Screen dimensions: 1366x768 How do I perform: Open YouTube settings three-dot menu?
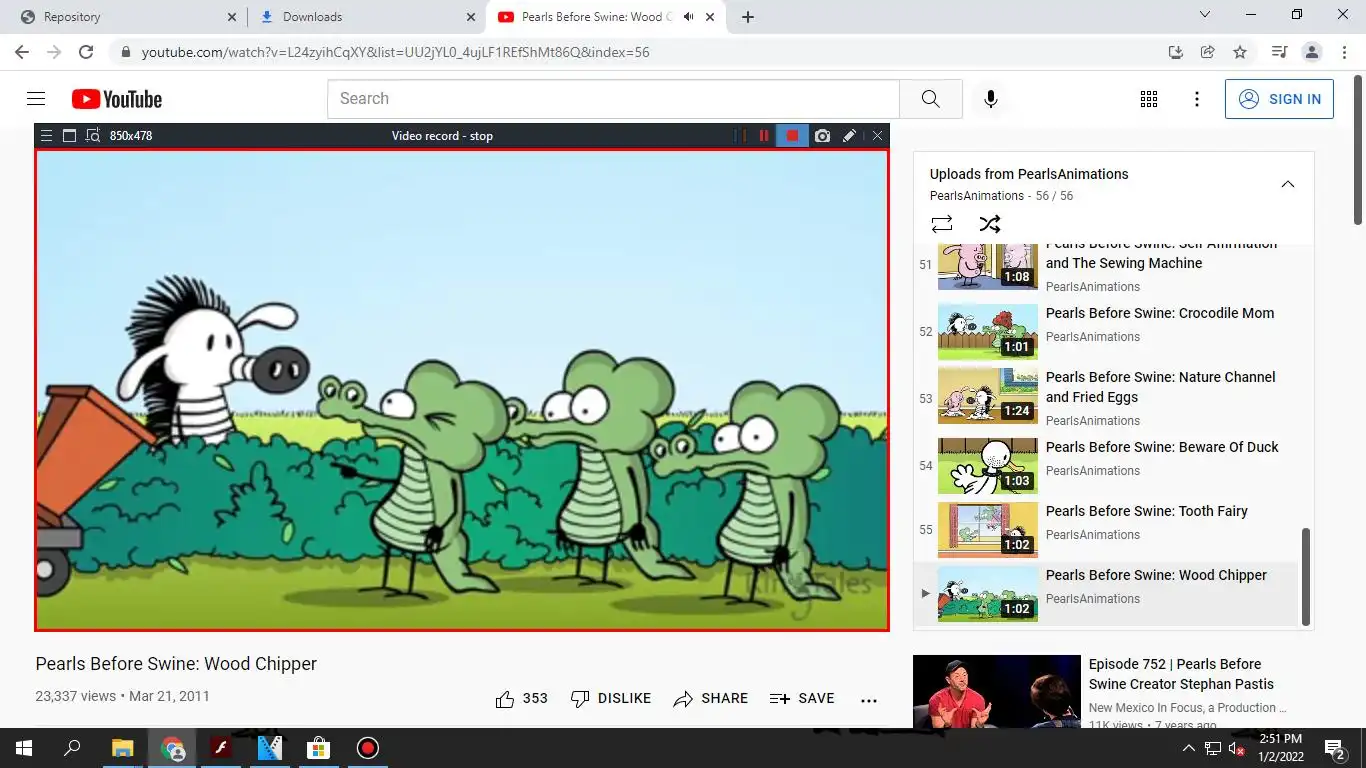click(1197, 99)
